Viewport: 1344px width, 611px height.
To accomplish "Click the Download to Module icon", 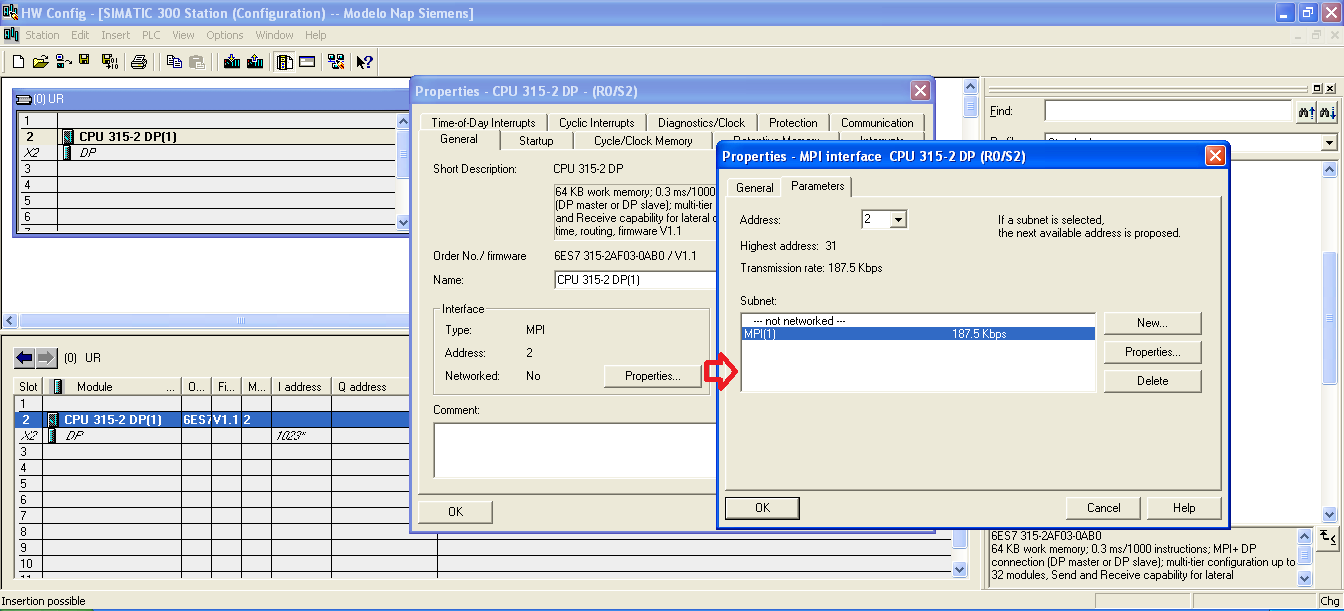I will (232, 62).
